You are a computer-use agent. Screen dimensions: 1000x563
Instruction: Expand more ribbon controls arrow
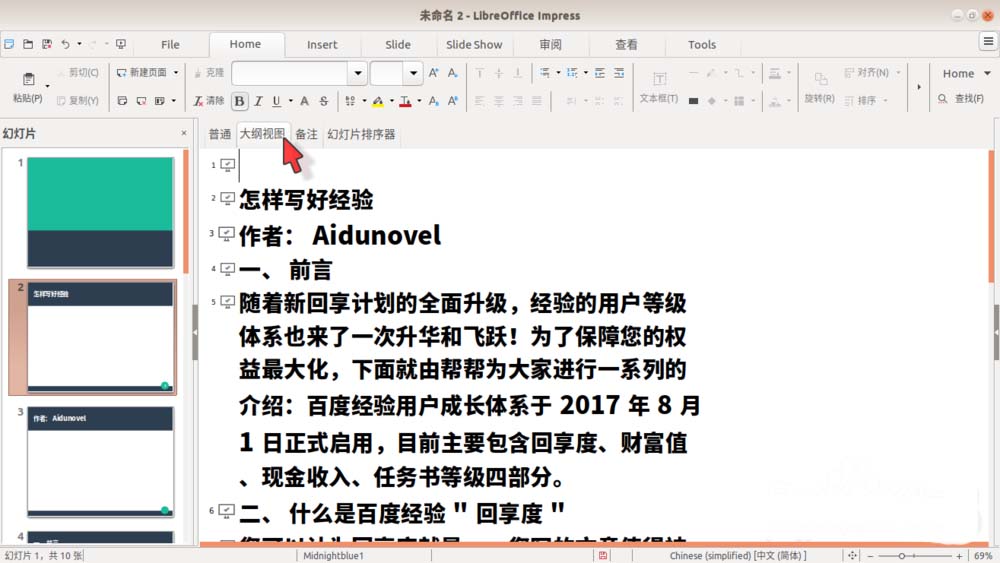point(919,87)
